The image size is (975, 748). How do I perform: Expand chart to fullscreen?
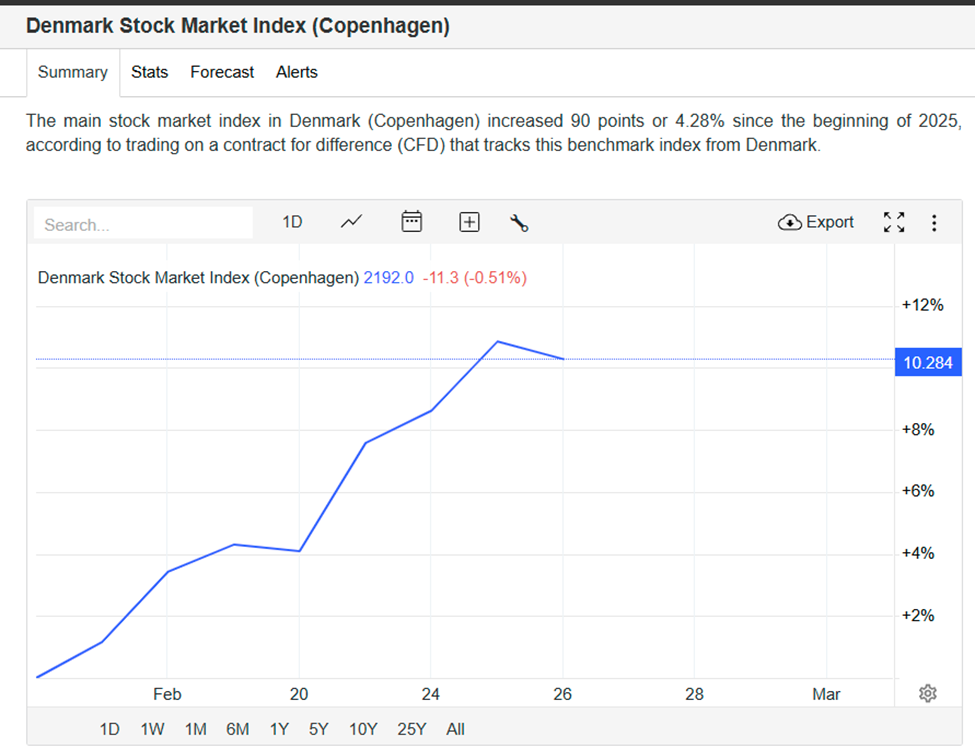click(x=894, y=222)
